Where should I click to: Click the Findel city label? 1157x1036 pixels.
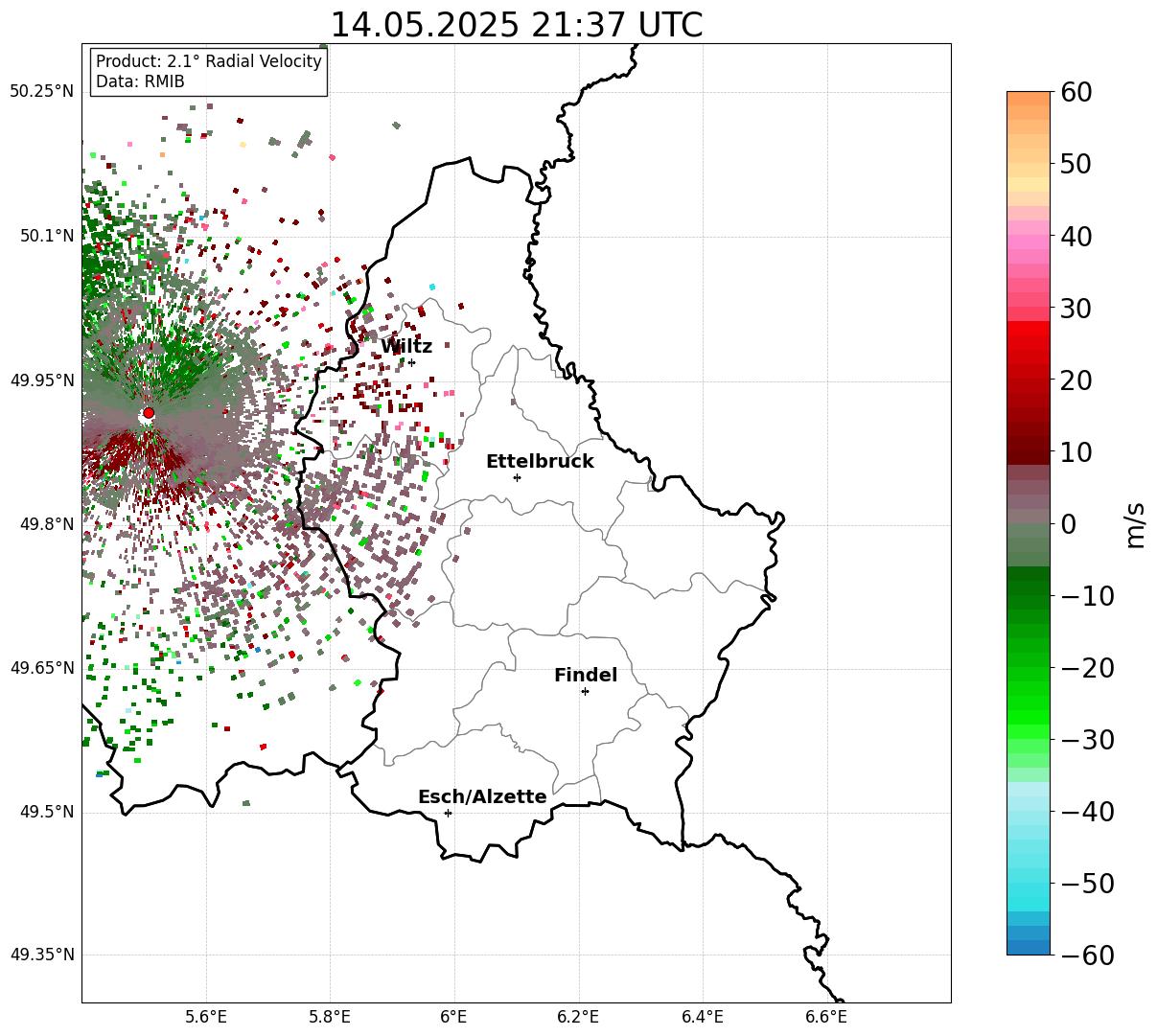point(586,675)
